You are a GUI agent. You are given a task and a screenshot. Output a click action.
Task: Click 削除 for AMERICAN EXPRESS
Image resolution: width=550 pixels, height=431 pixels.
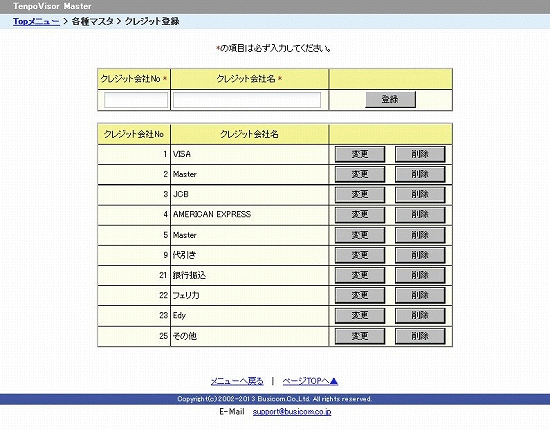point(420,215)
